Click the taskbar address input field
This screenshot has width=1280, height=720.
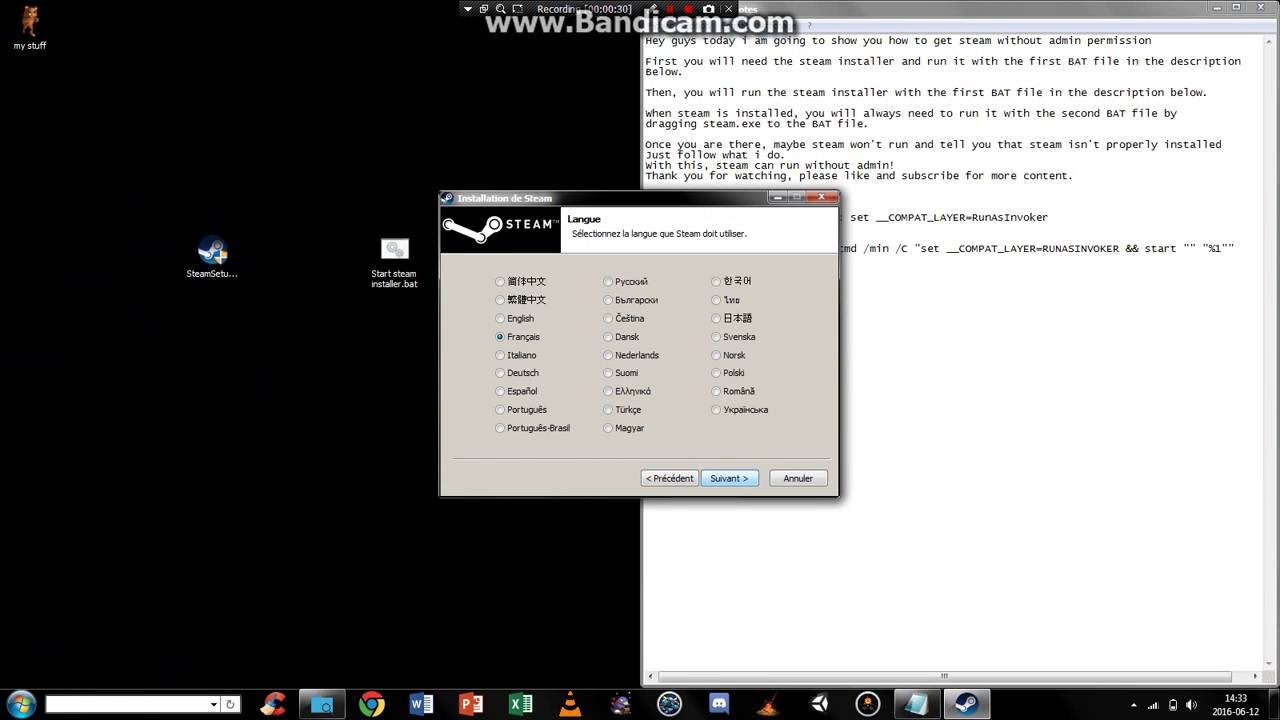point(127,704)
